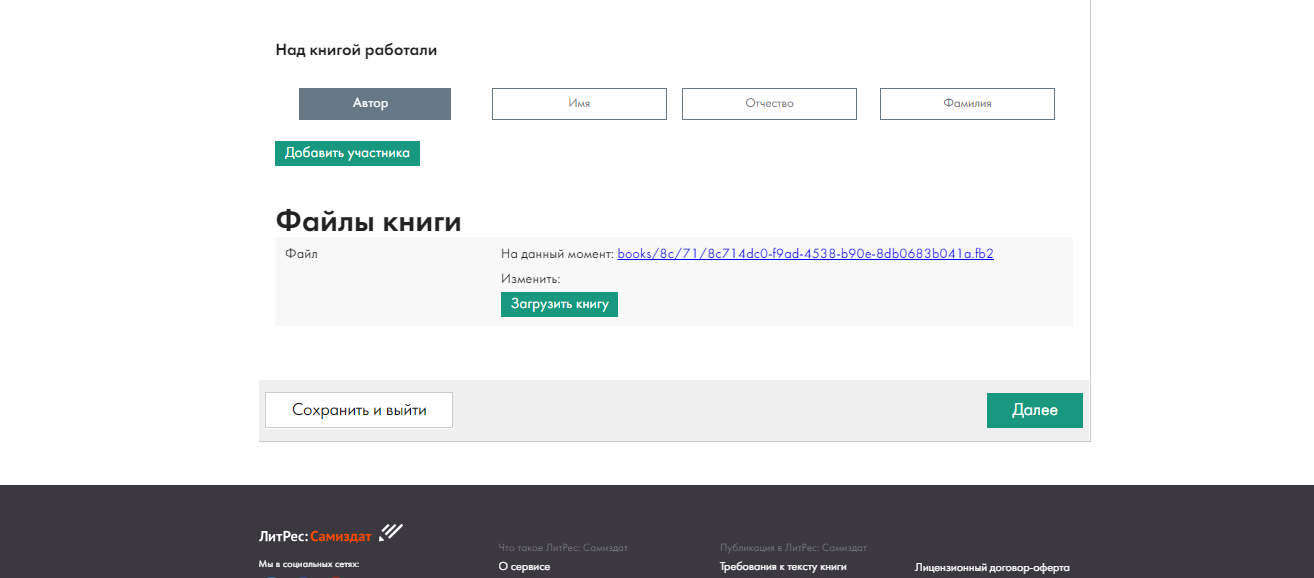
Task: Focus the Отчество text field
Action: pos(769,104)
